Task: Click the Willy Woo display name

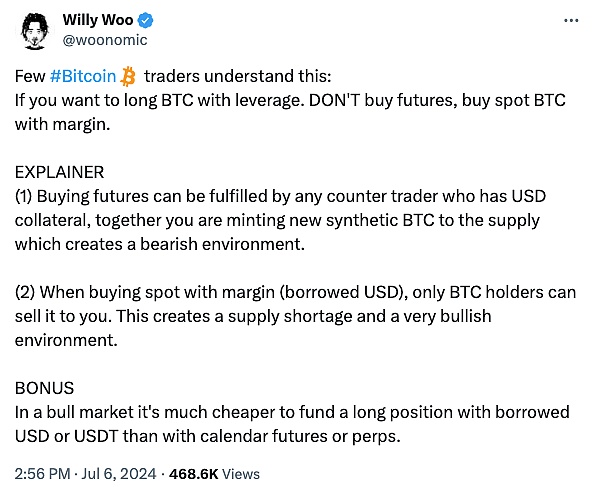Action: (x=98, y=20)
